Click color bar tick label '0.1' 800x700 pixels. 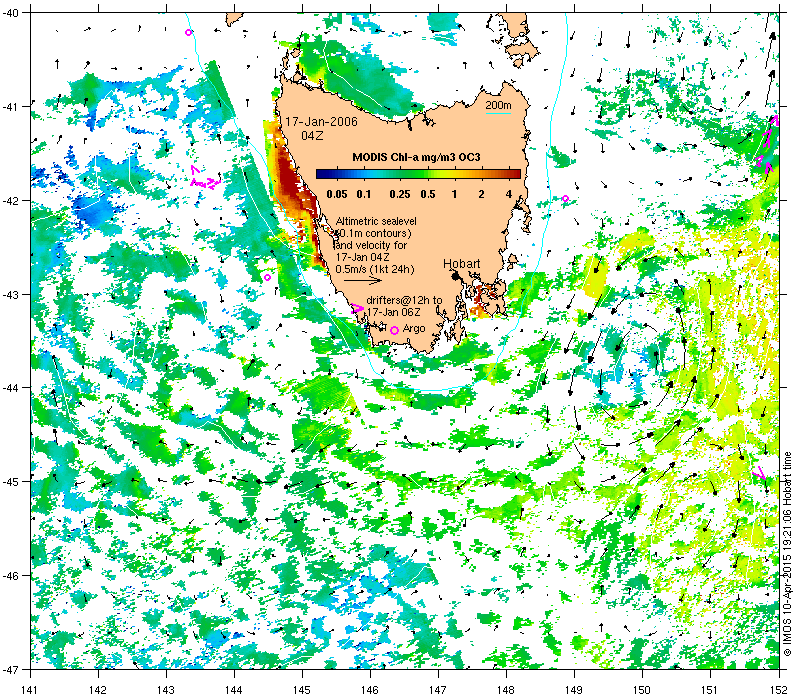tap(364, 194)
